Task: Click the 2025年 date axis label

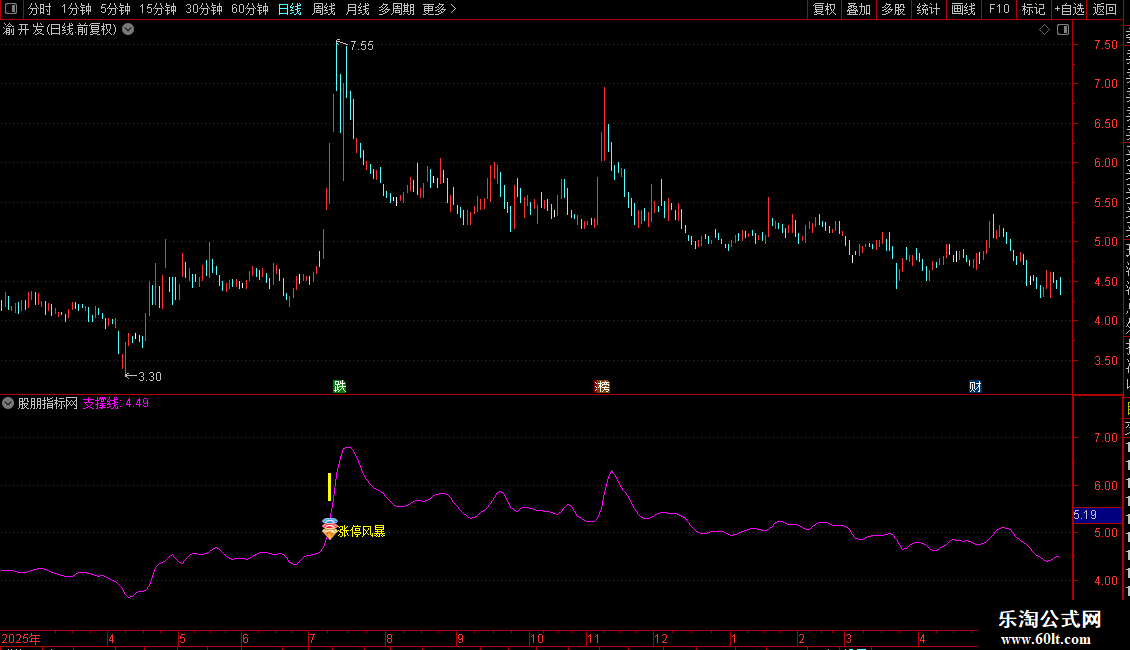Action: [x=21, y=638]
